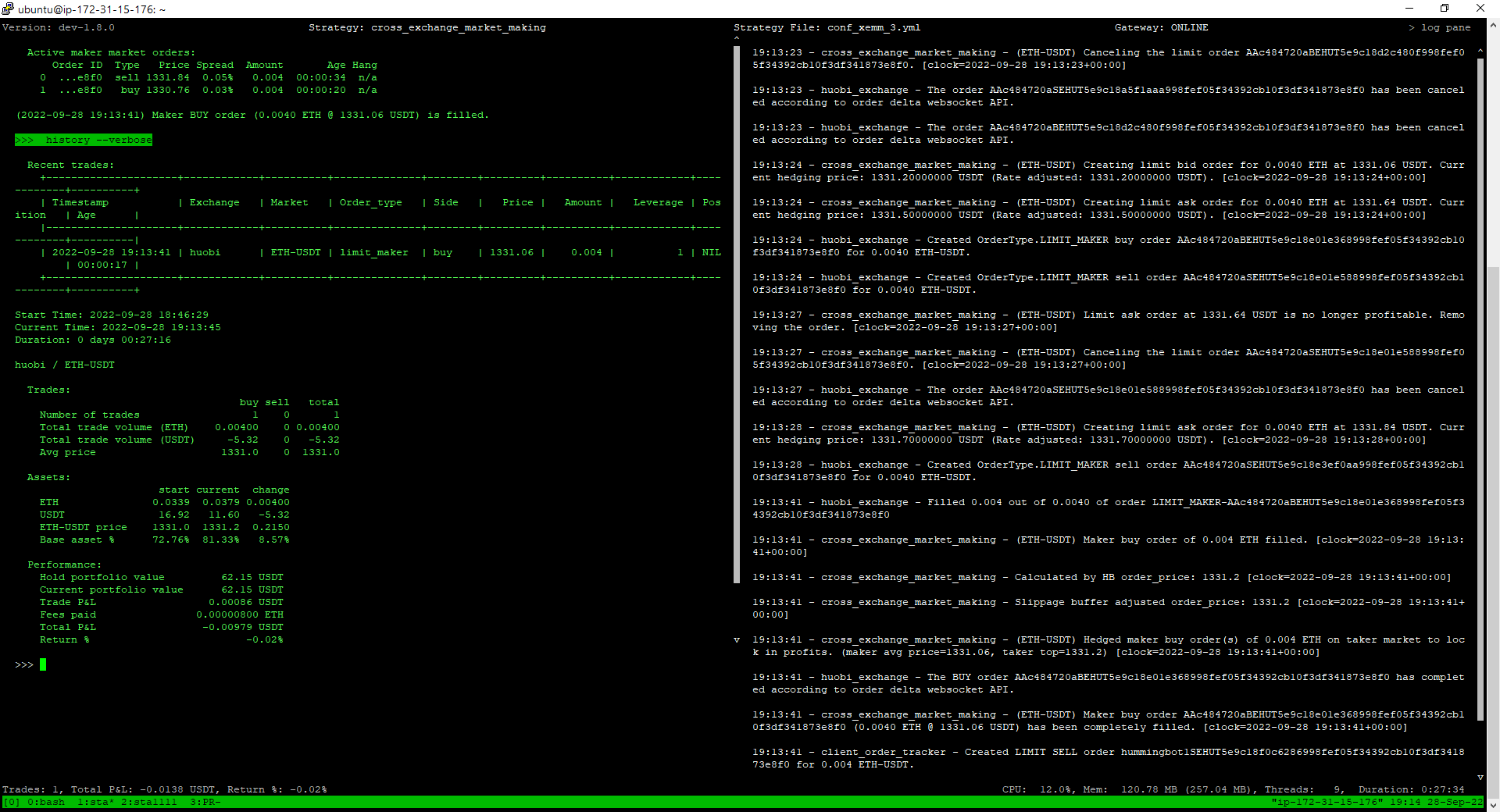This screenshot has height=812, width=1500.
Task: Click the scrollbar down arrow of the log pane
Action: 1481,778
